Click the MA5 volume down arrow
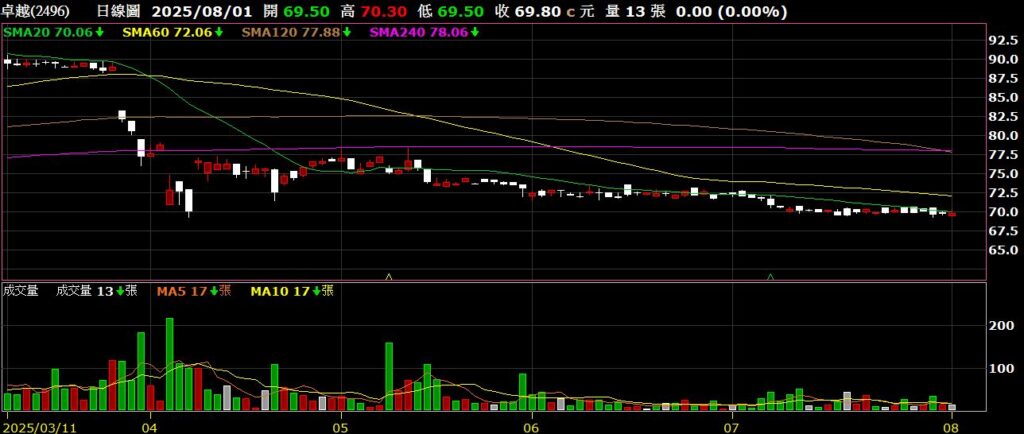 click(212, 291)
